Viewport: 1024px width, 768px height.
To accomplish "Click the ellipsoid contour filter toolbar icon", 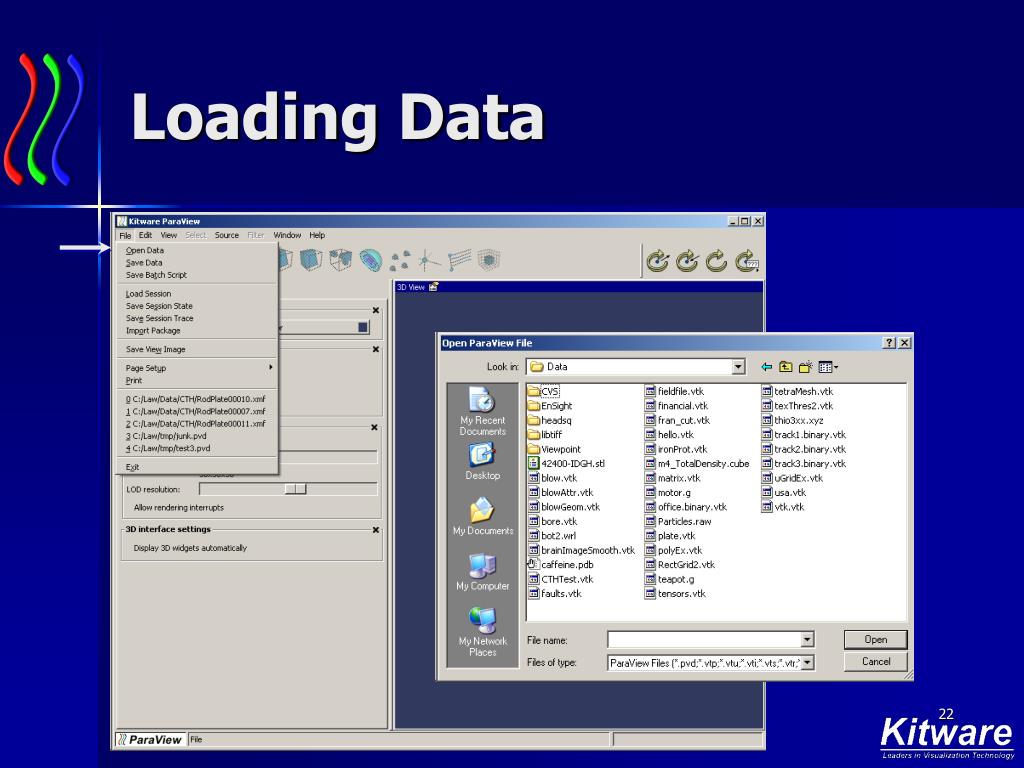I will [x=370, y=260].
